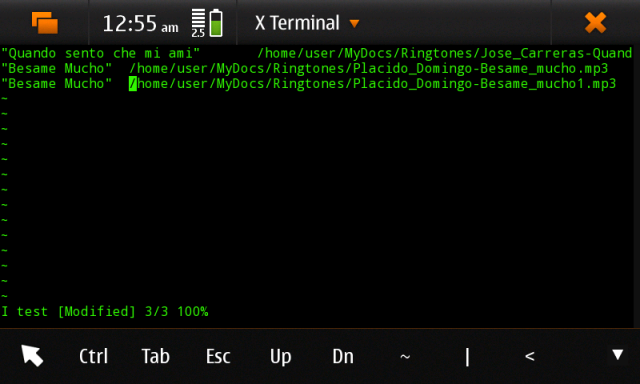Hide toolbar with down triangle
Image resolution: width=640 pixels, height=384 pixels.
coord(618,354)
